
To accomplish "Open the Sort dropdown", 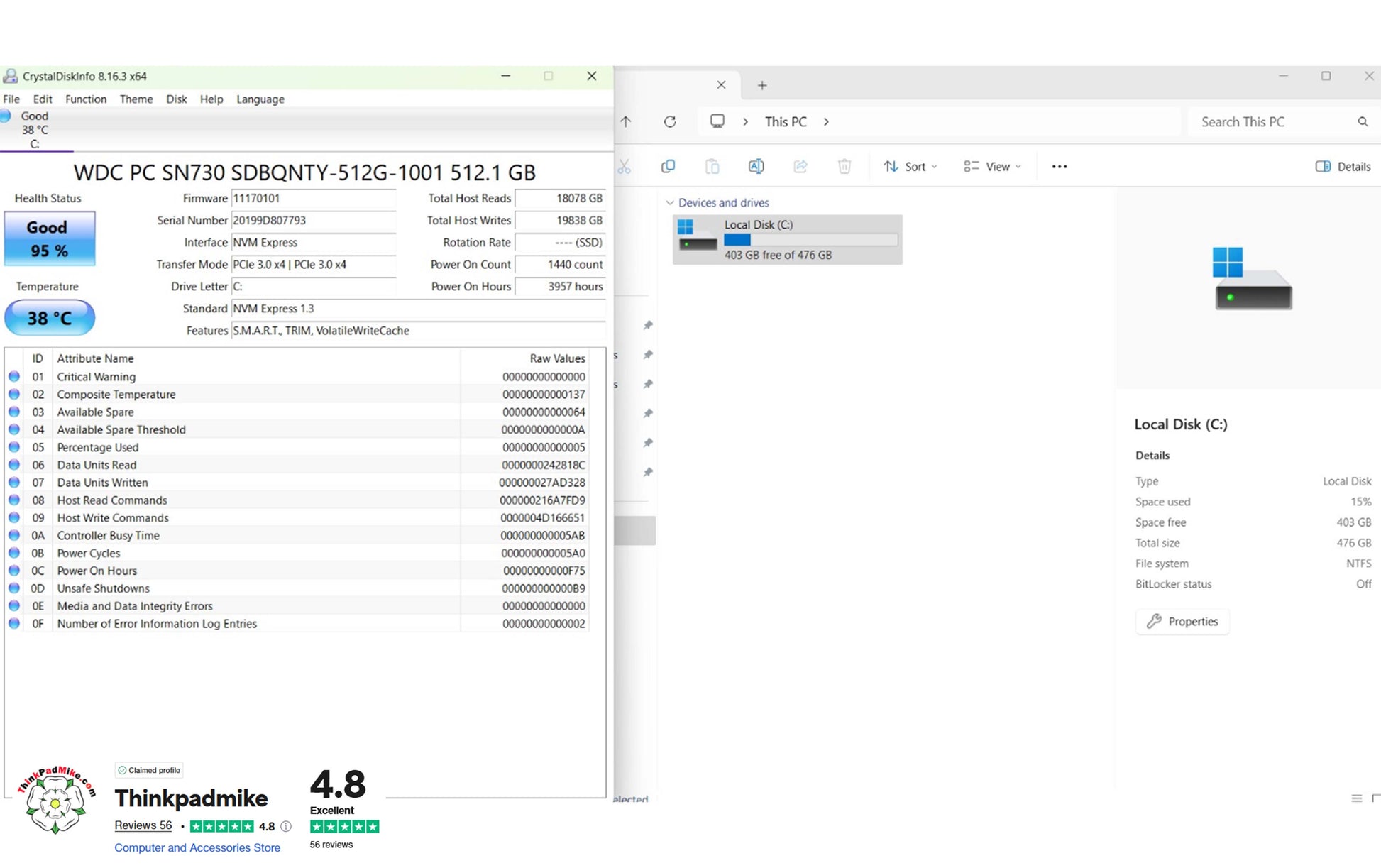I will tap(910, 166).
